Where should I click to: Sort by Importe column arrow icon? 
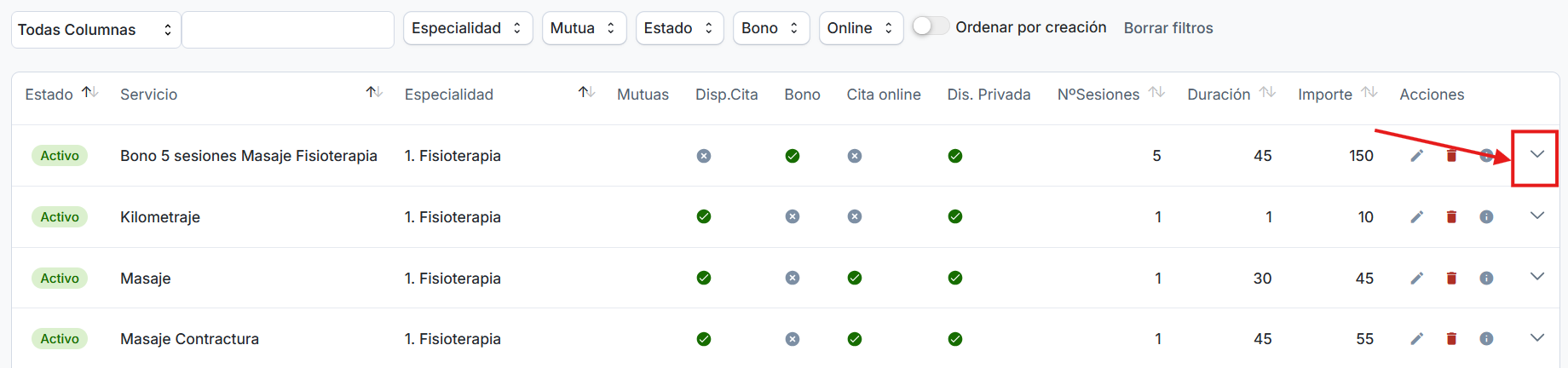point(1369,93)
